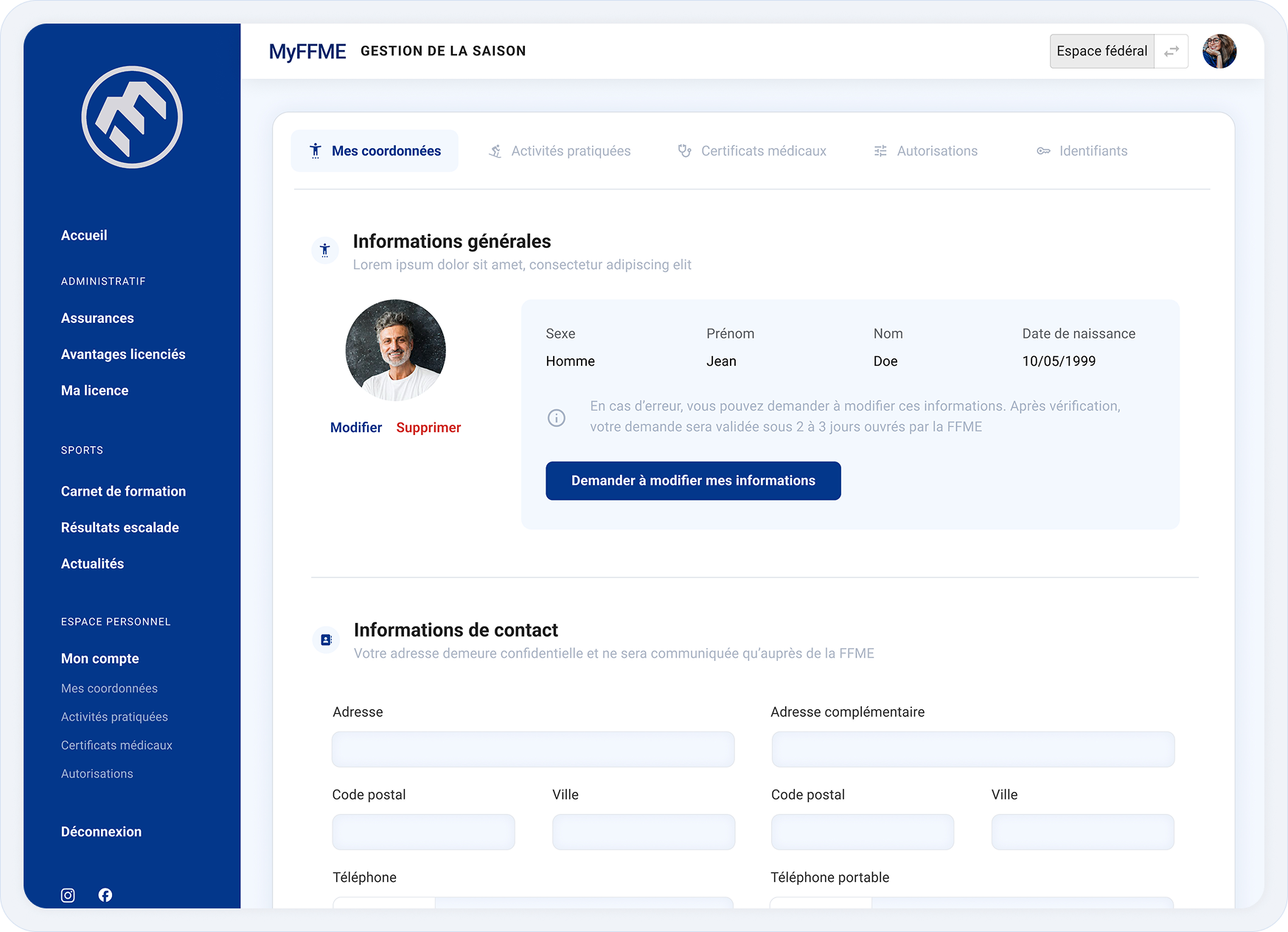Open the user avatar in top bar
The image size is (1288, 932).
click(1219, 52)
